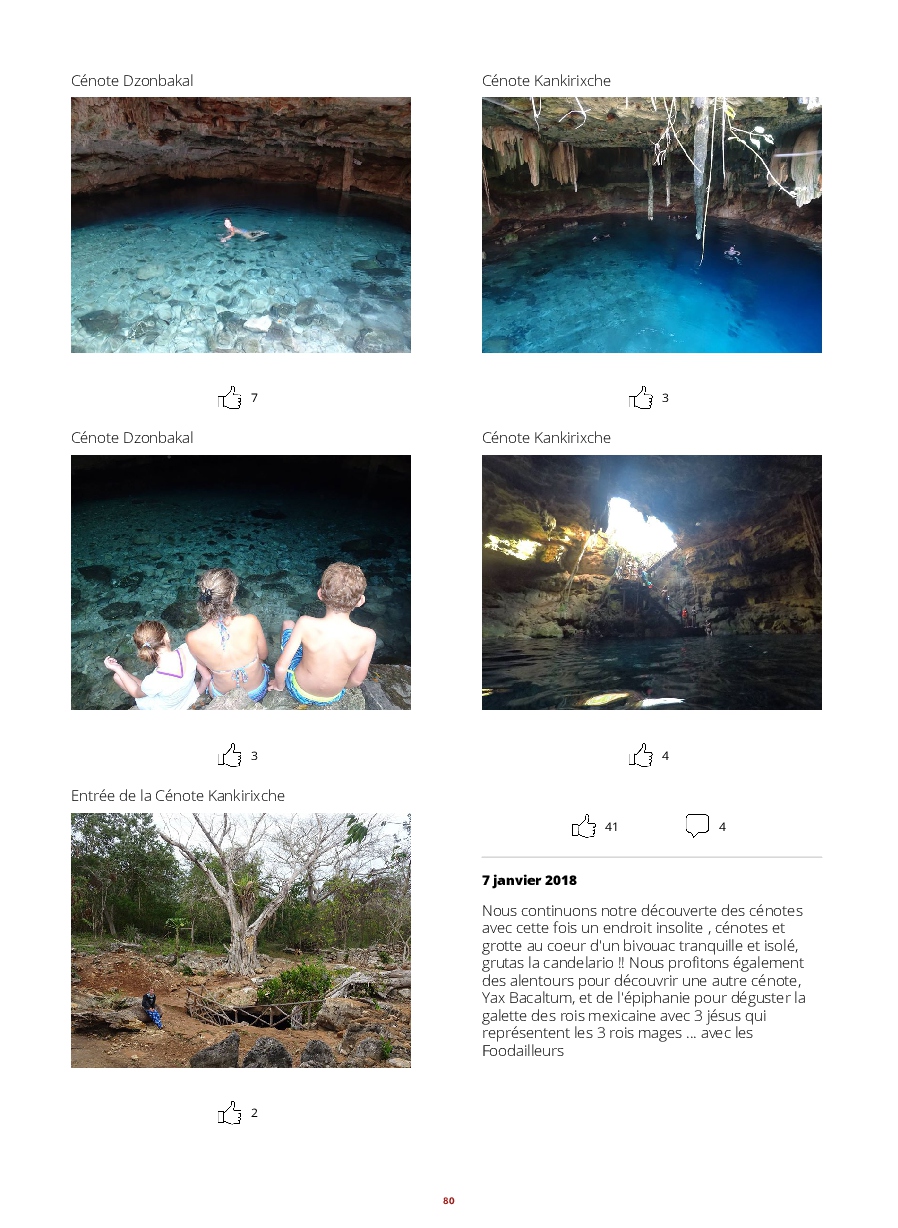
Task: Select the first Cénote Dzonbakal caption
Action: (x=132, y=81)
